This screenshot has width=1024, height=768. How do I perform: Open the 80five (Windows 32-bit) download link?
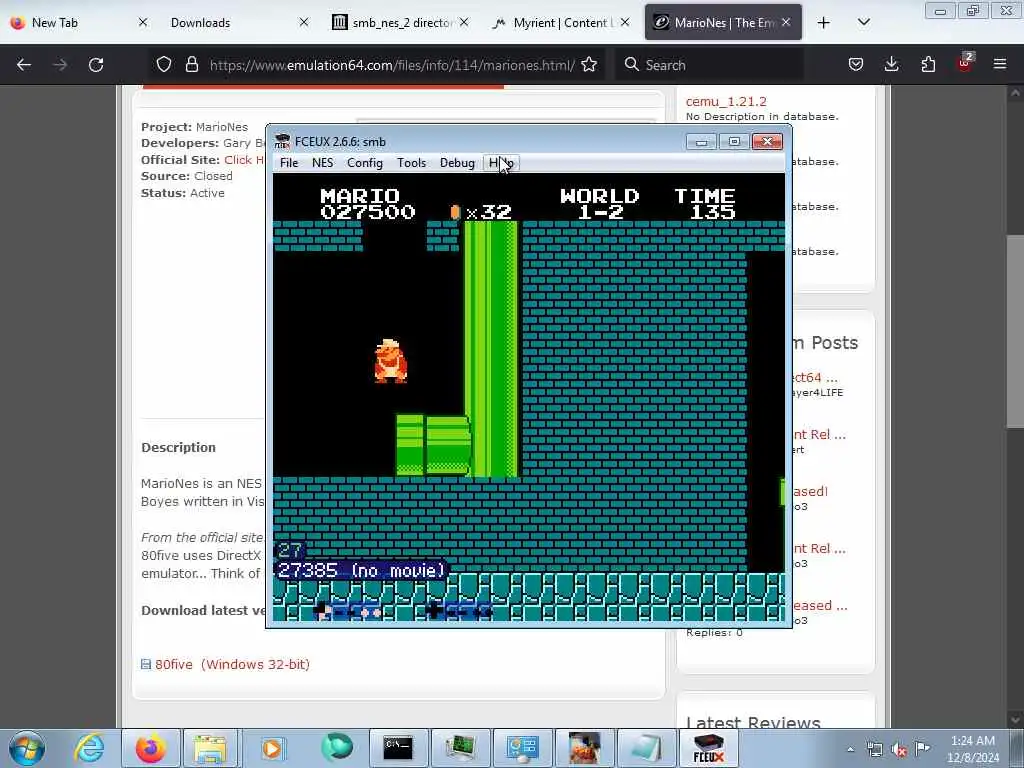click(x=232, y=664)
